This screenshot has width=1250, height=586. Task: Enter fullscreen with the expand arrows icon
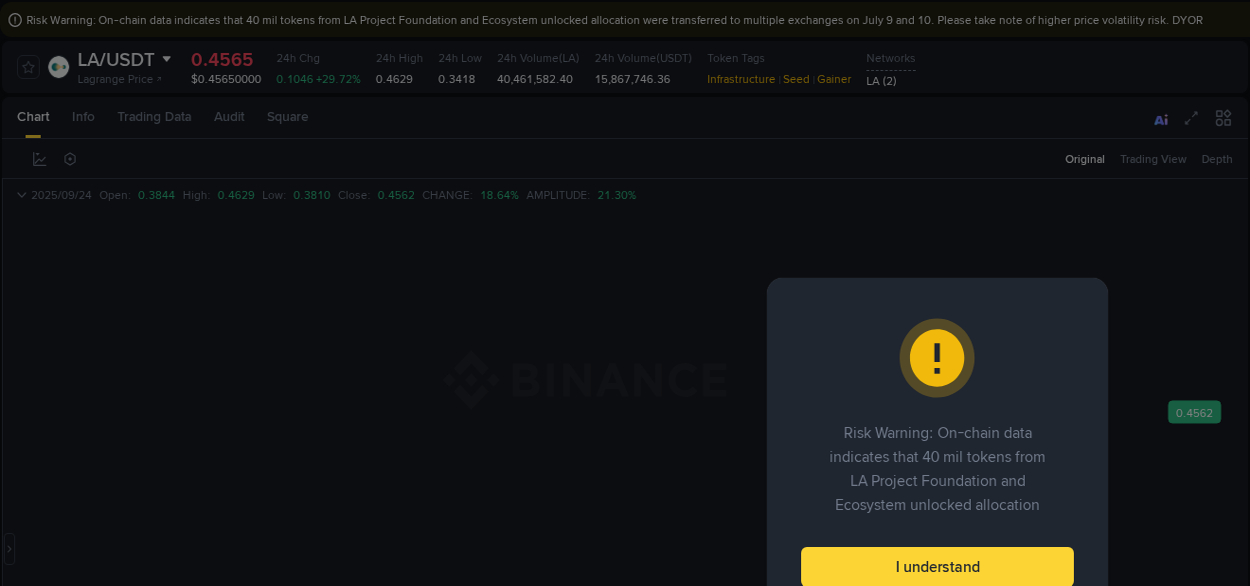1191,118
